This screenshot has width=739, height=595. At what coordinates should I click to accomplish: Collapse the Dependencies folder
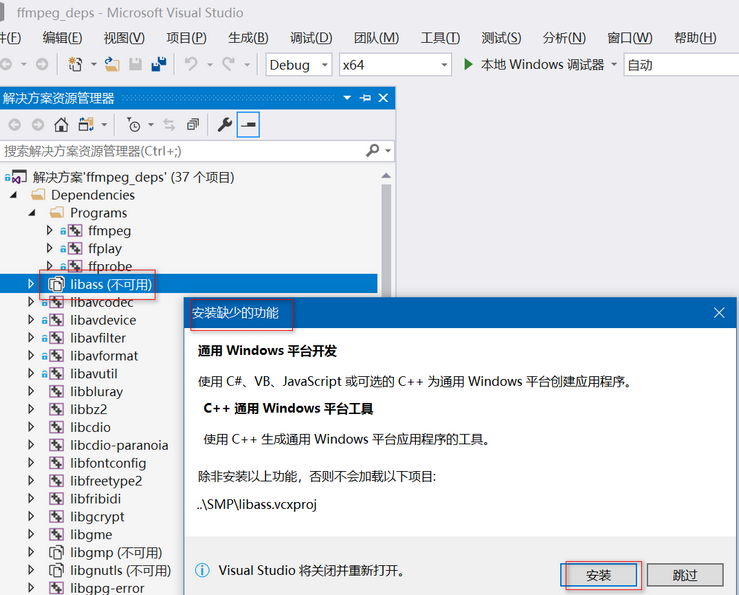coord(13,195)
